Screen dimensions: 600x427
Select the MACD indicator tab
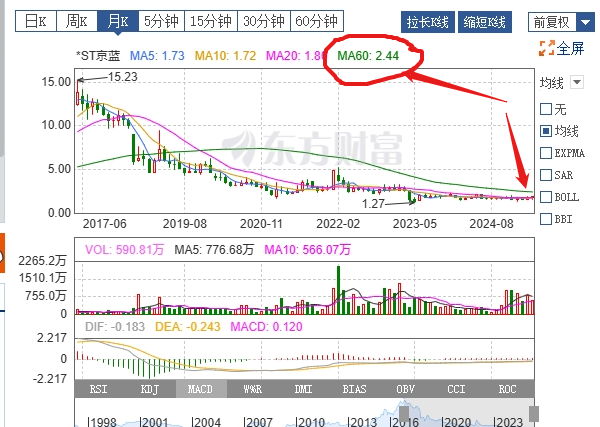coord(201,389)
